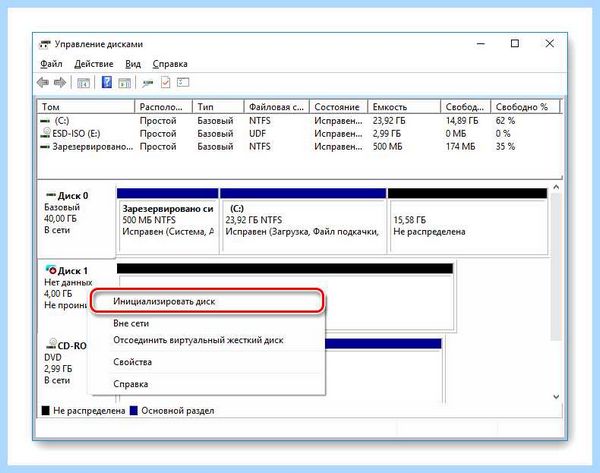Sort by the Файловая с... column header
Image resolution: width=600 pixels, height=473 pixels.
pos(277,107)
